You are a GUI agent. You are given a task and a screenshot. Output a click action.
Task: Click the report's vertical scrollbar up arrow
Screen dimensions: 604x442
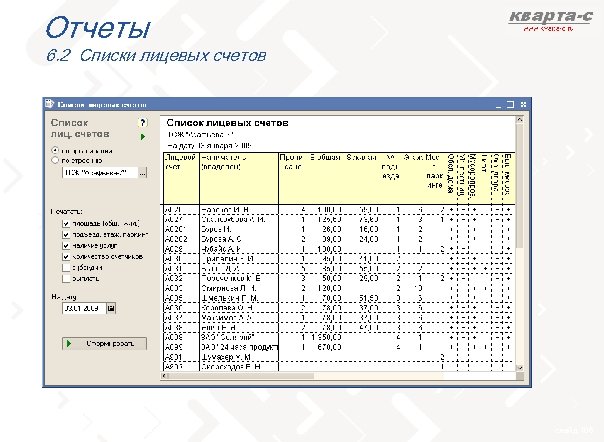point(519,119)
